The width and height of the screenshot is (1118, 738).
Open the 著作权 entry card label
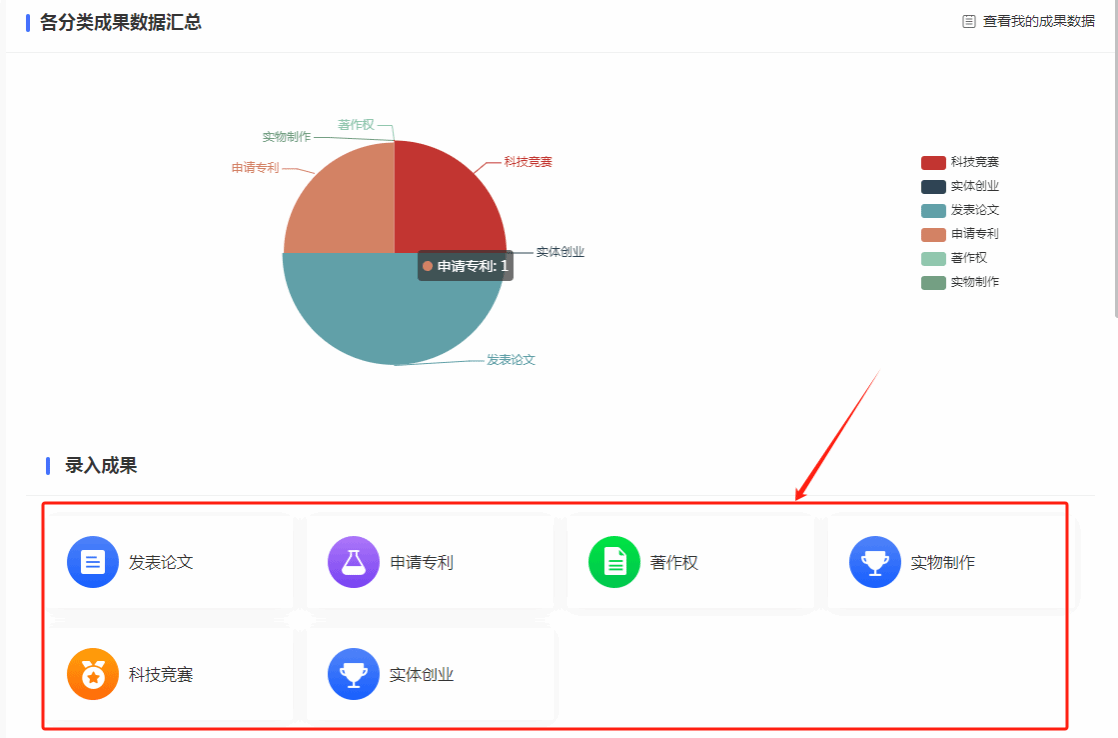click(674, 562)
